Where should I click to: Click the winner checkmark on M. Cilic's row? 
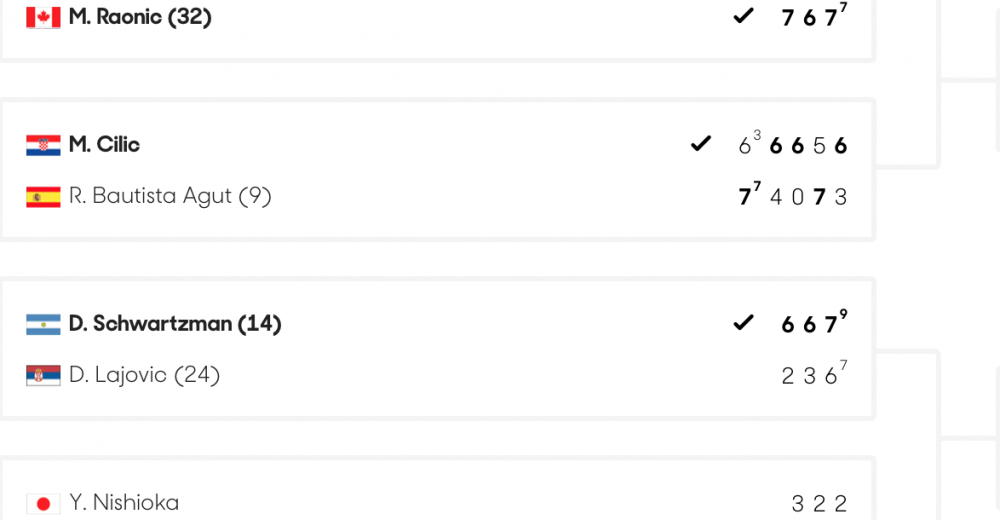(701, 144)
